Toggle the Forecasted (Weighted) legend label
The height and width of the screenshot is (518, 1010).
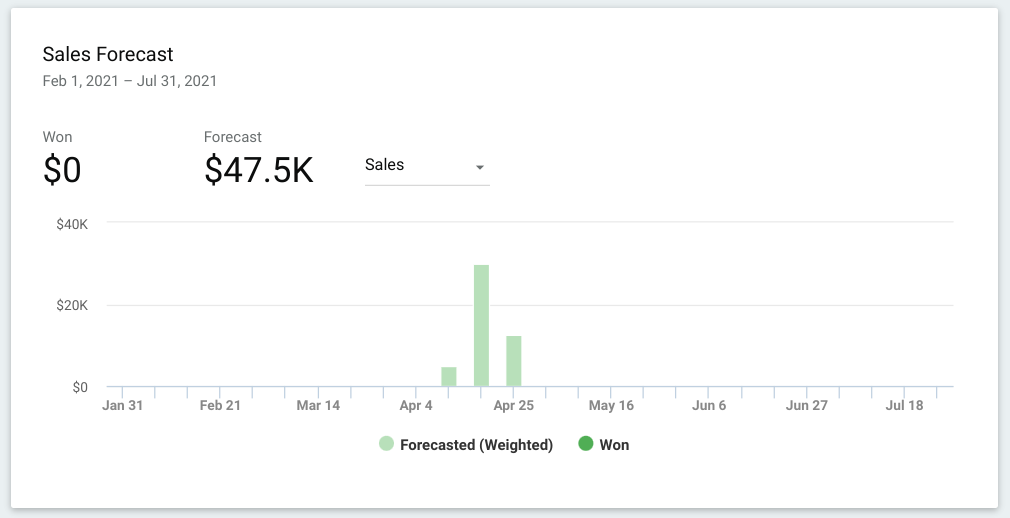point(476,445)
